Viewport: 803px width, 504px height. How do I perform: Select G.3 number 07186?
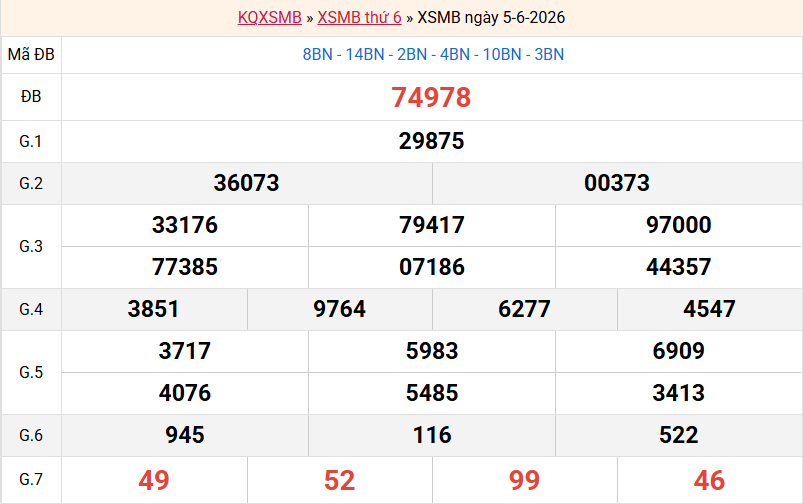coord(432,267)
